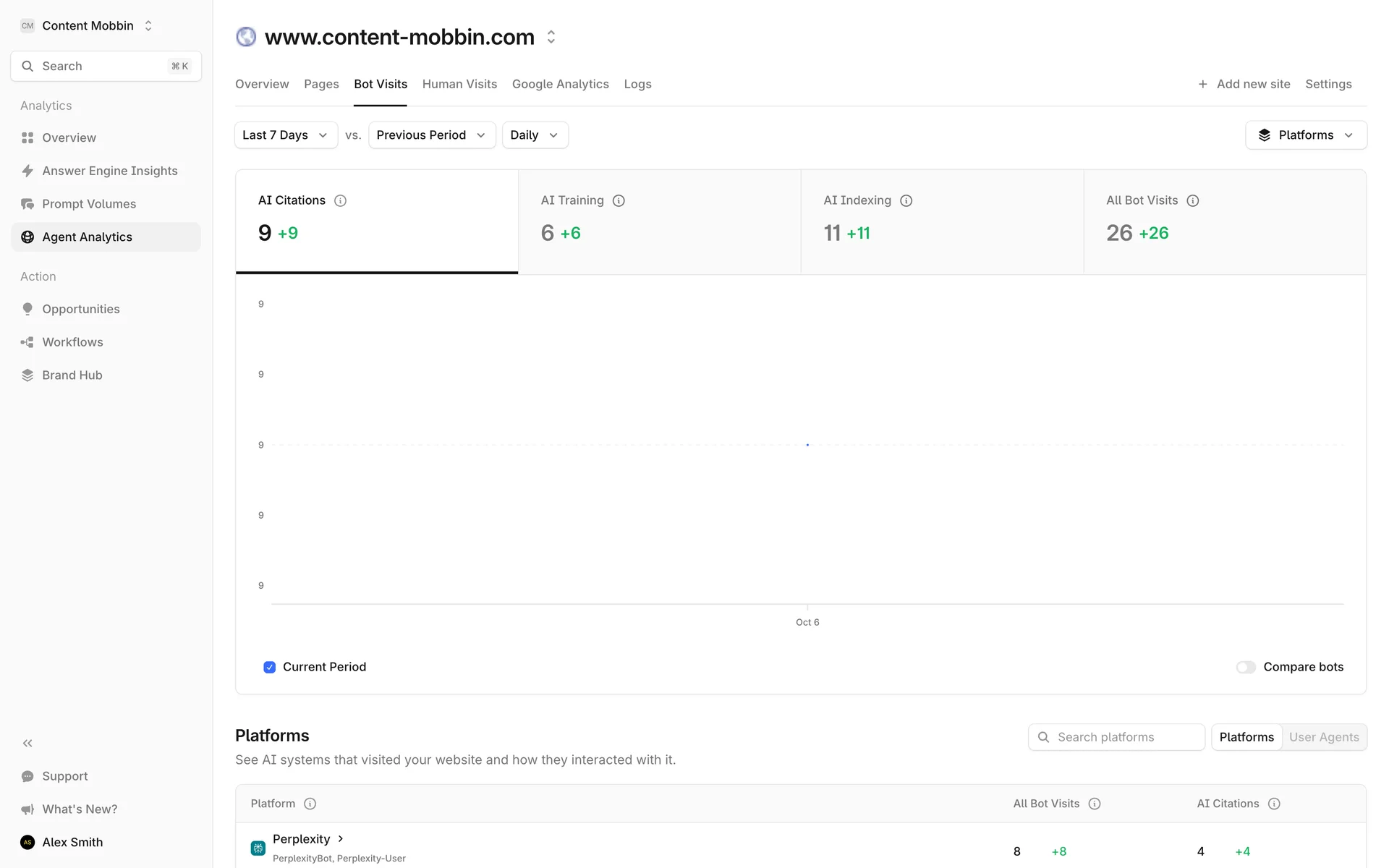Click the All Bot Visits card info icon

click(1193, 200)
